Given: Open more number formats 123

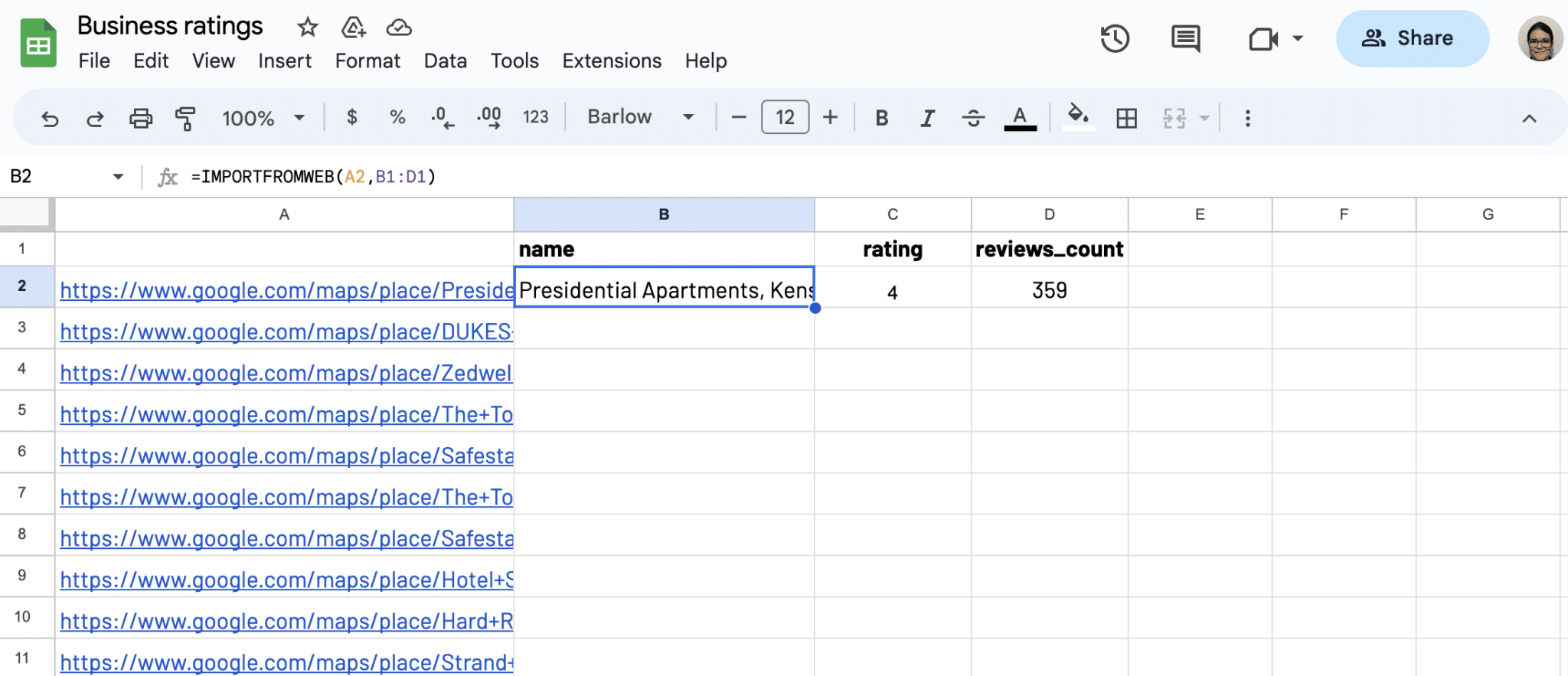Looking at the screenshot, I should pos(535,117).
